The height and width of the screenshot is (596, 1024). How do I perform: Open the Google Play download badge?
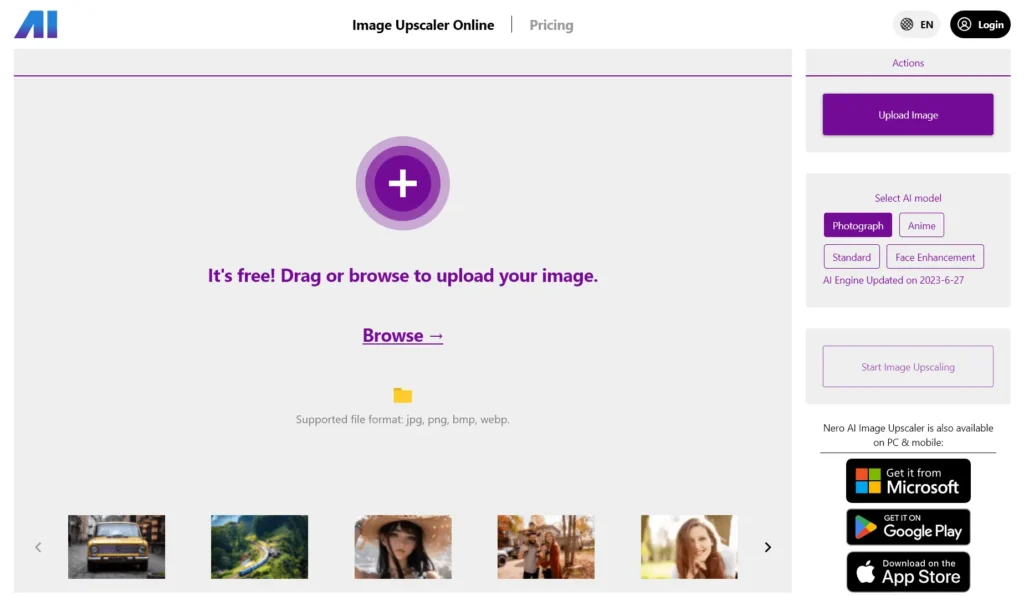pyautogui.click(x=907, y=526)
